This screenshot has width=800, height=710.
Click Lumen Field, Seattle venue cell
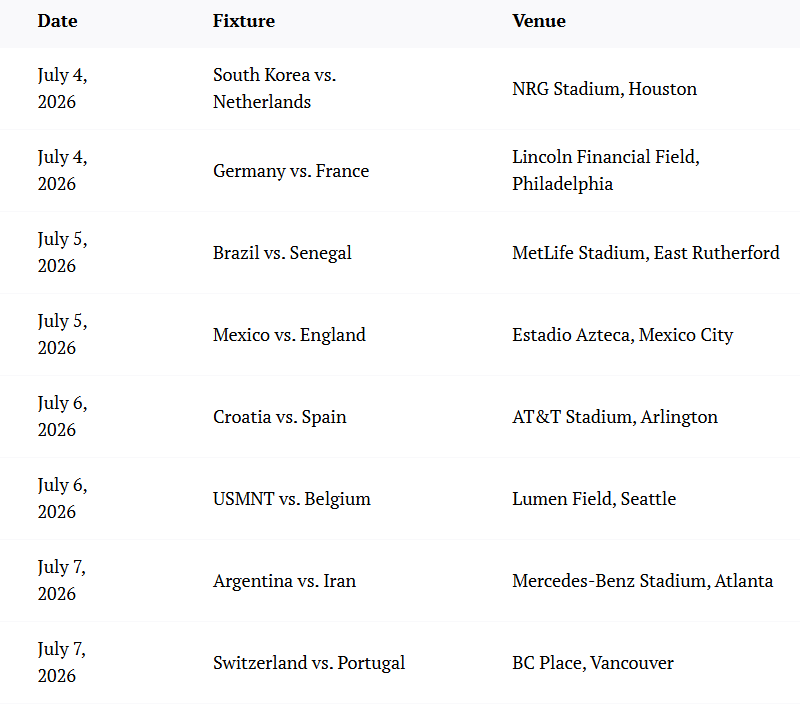593,499
